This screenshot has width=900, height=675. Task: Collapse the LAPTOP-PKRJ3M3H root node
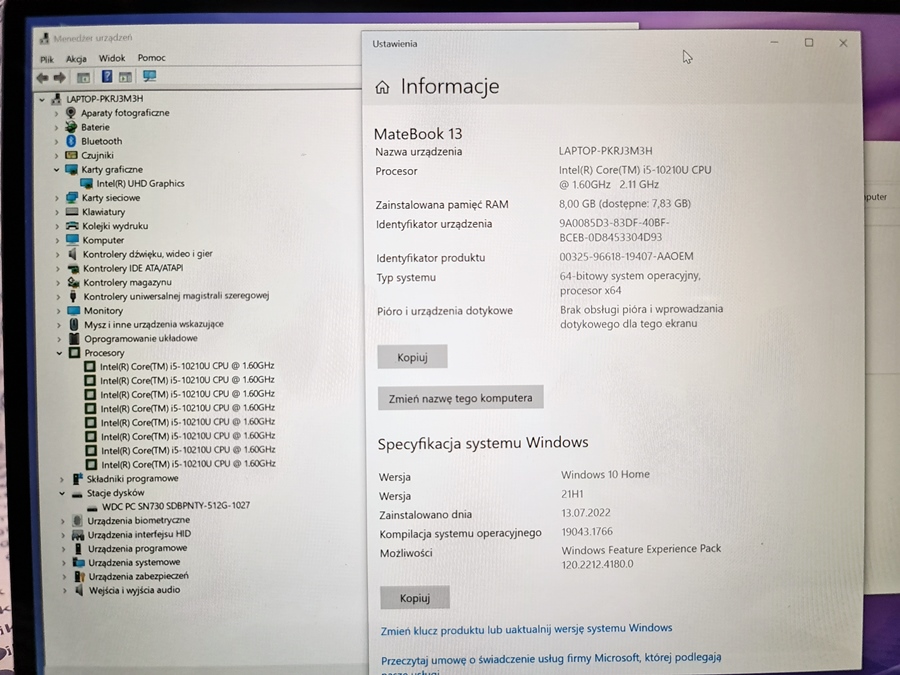point(42,99)
